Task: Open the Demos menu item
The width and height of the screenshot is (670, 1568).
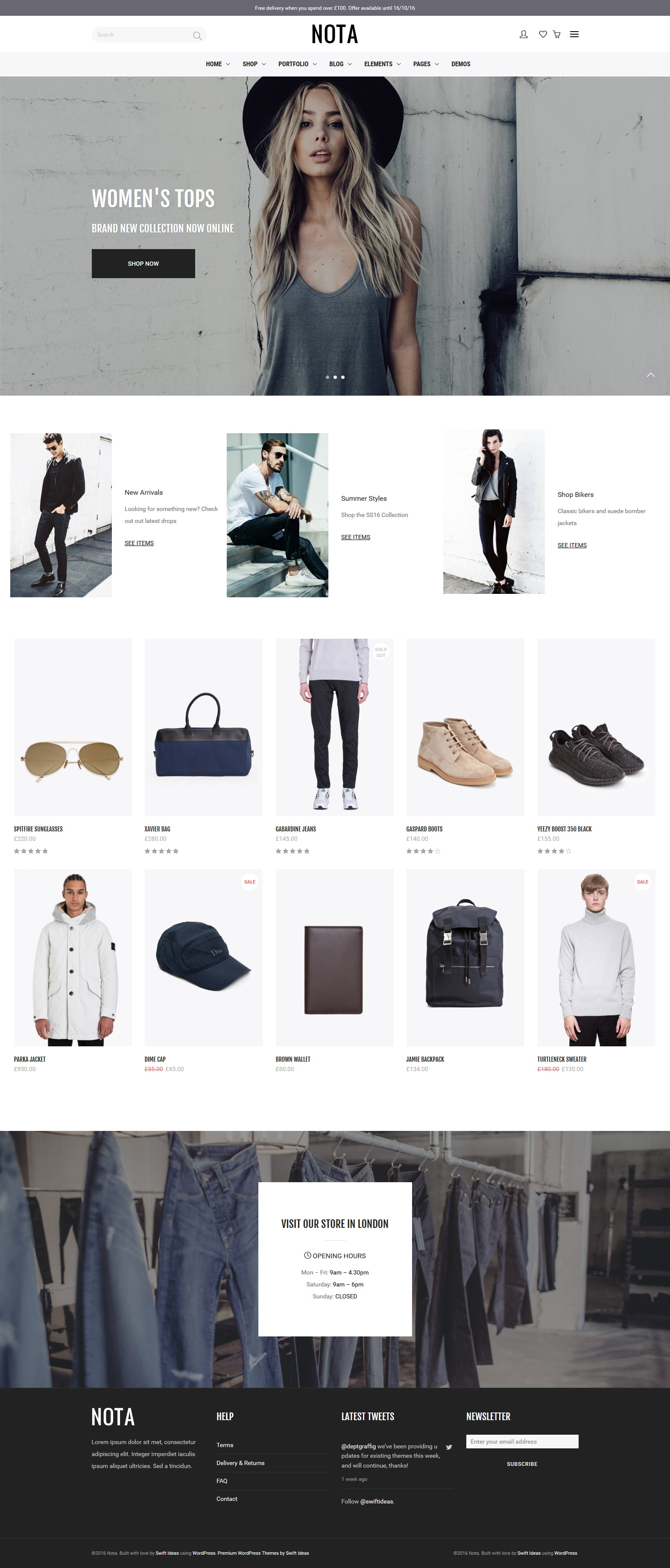Action: (461, 64)
